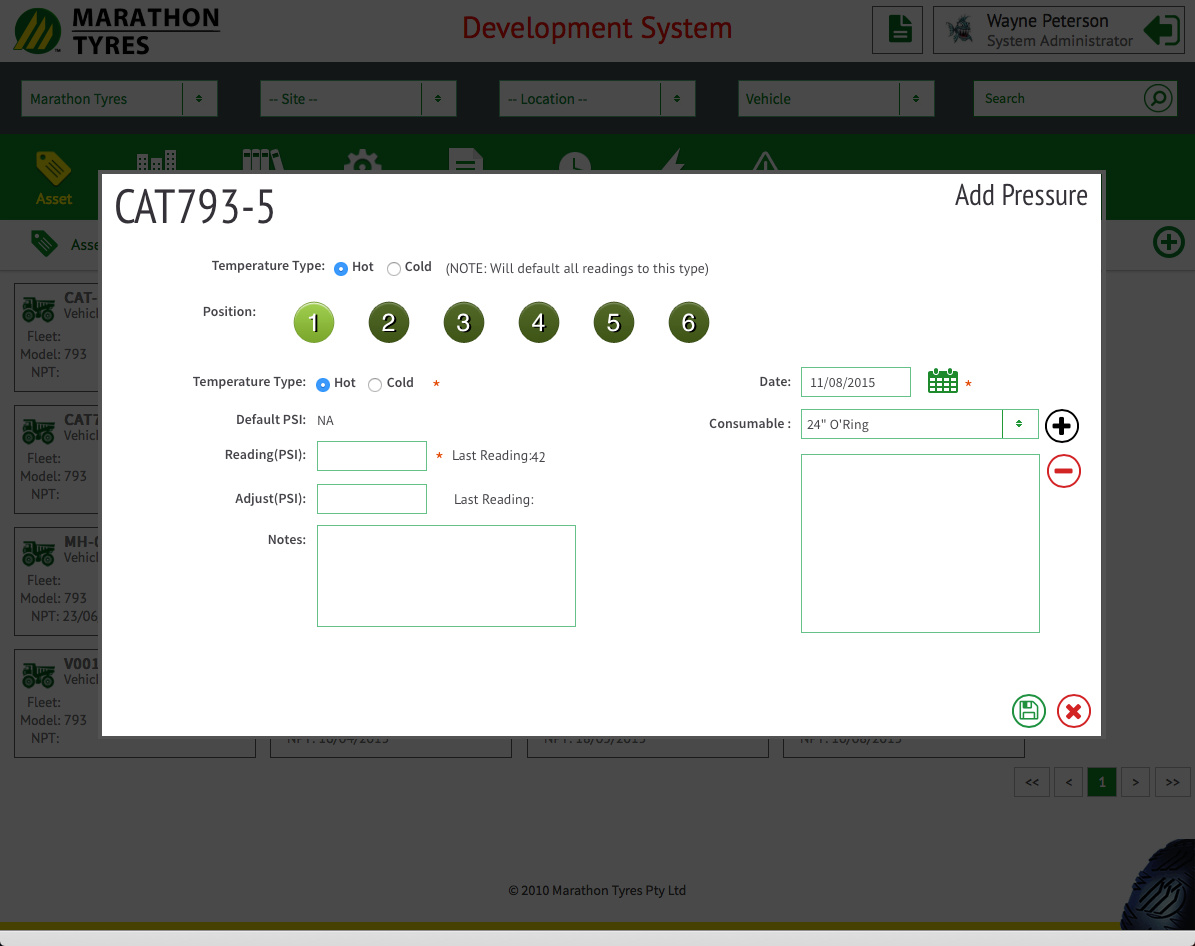Add the selected consumable with plus icon

click(x=1062, y=426)
